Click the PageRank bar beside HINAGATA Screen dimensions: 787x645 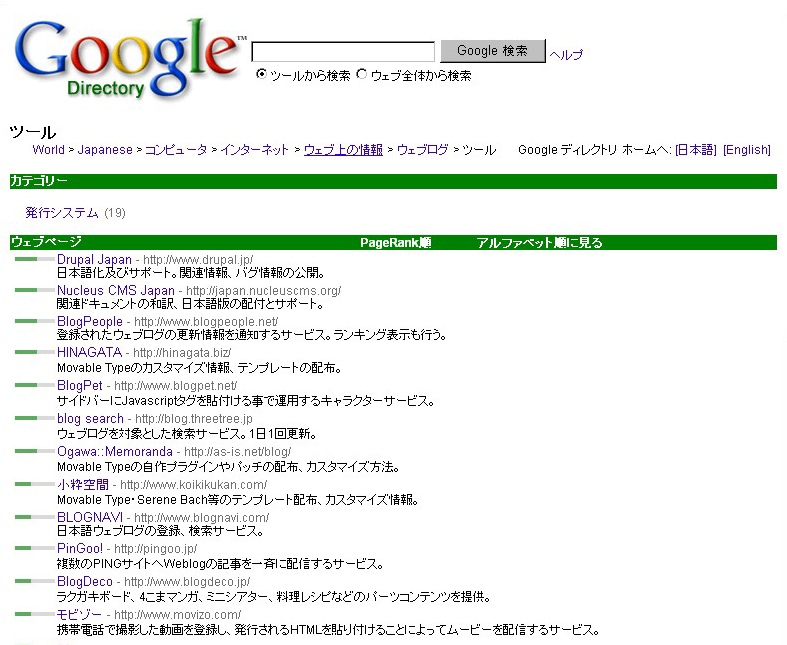[x=35, y=352]
